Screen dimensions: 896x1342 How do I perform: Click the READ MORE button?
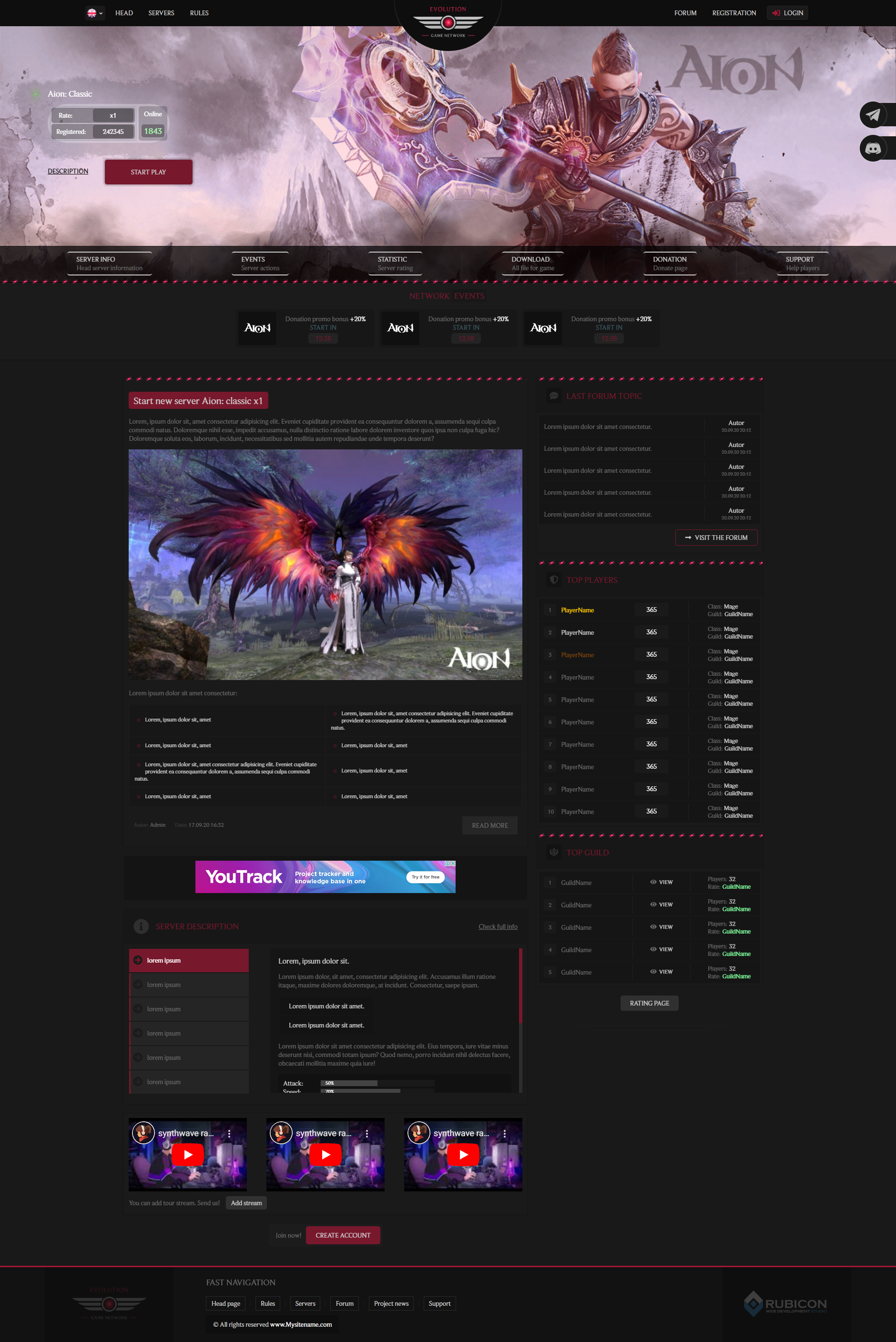click(490, 825)
